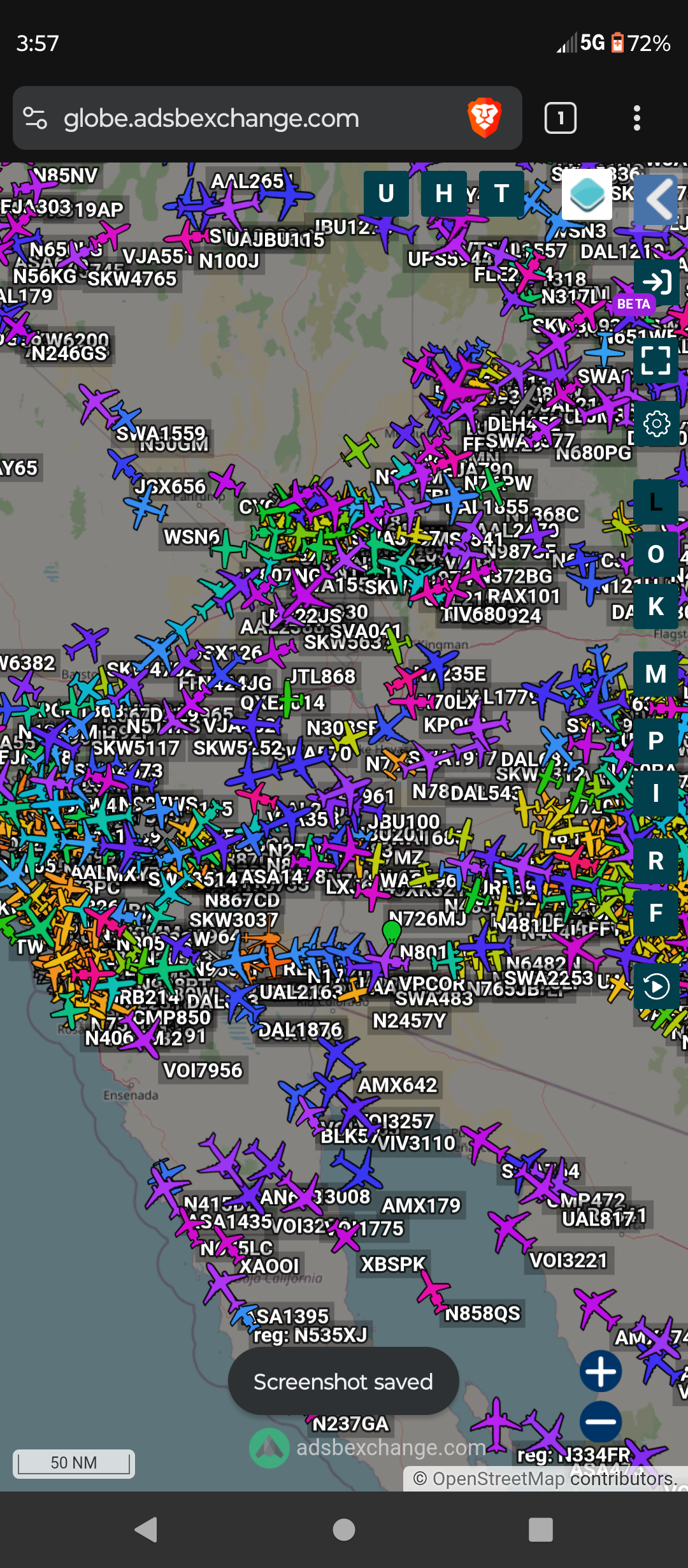The height and width of the screenshot is (1568, 688).
Task: Select aircraft label XBSPK
Action: coord(393,1264)
